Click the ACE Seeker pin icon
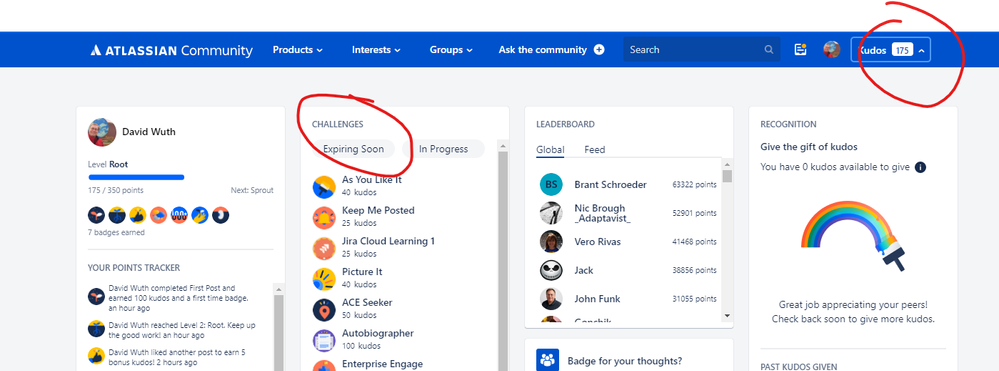This screenshot has width=999, height=371. (324, 310)
